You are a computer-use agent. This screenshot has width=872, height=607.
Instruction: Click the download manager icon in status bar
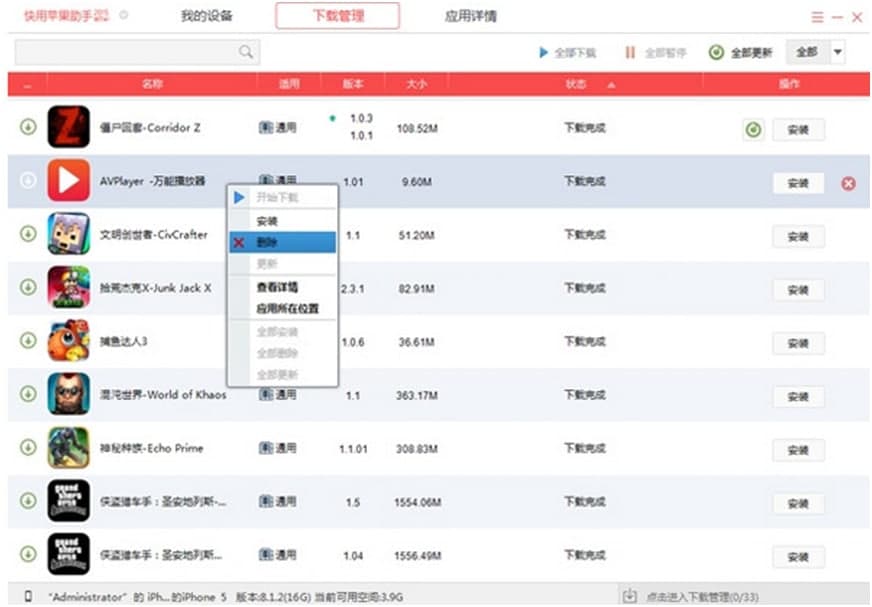[x=629, y=596]
